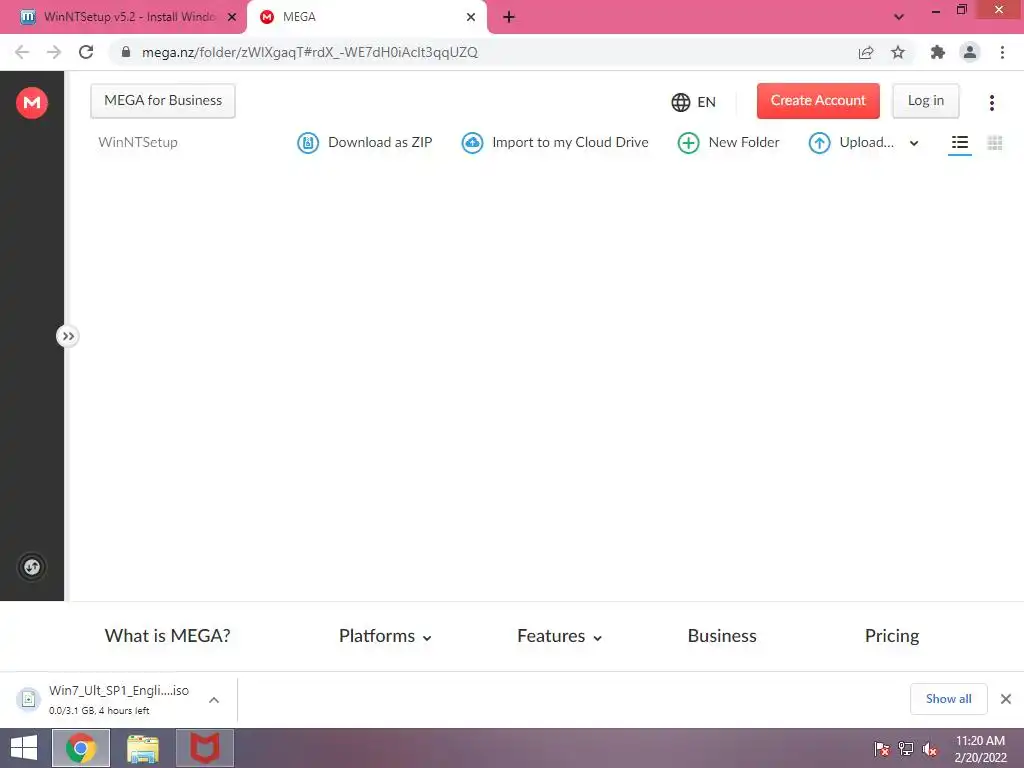Expand the Features menu
The width and height of the screenshot is (1024, 768).
559,636
